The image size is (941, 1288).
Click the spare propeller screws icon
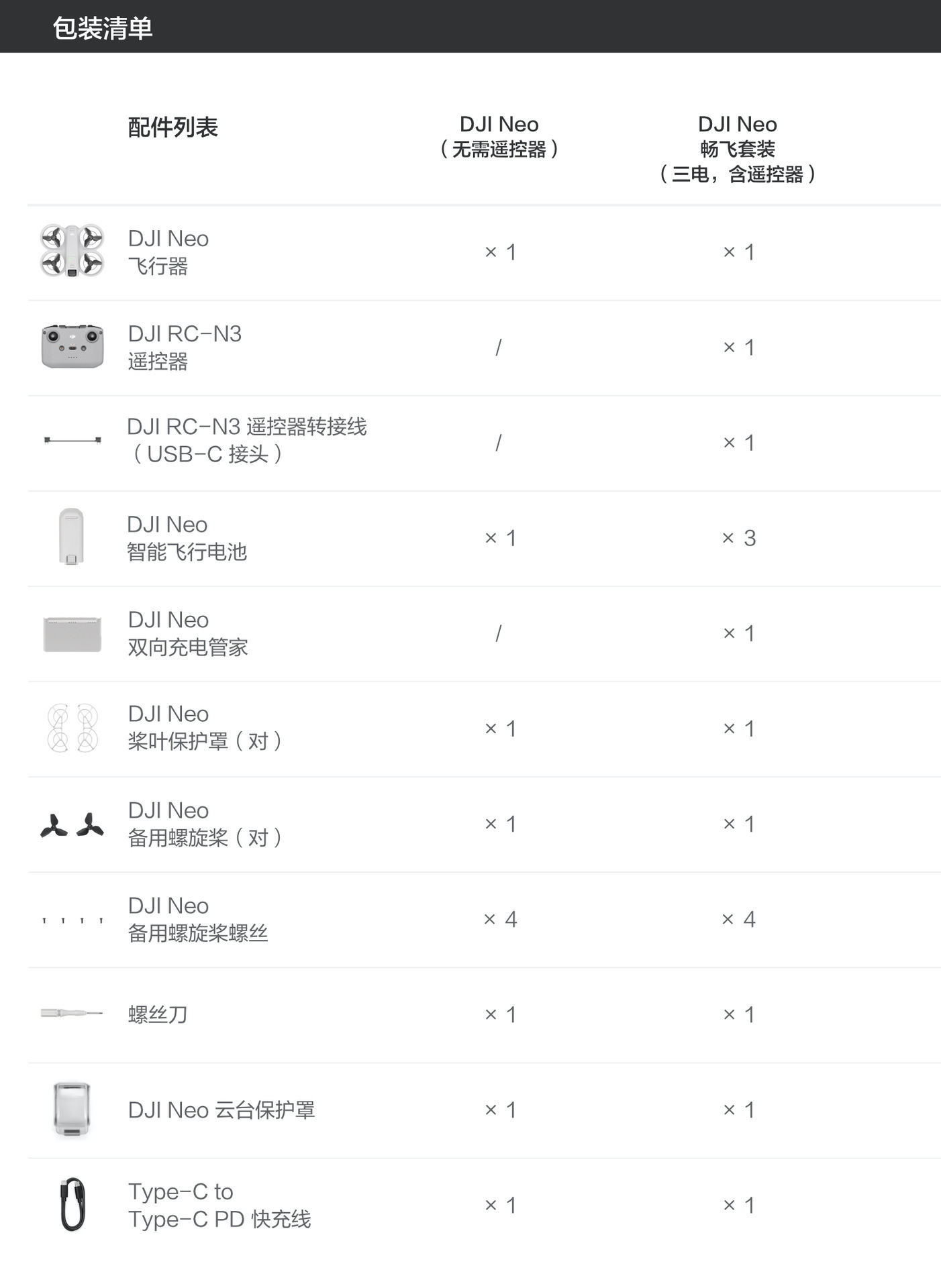coord(72,920)
